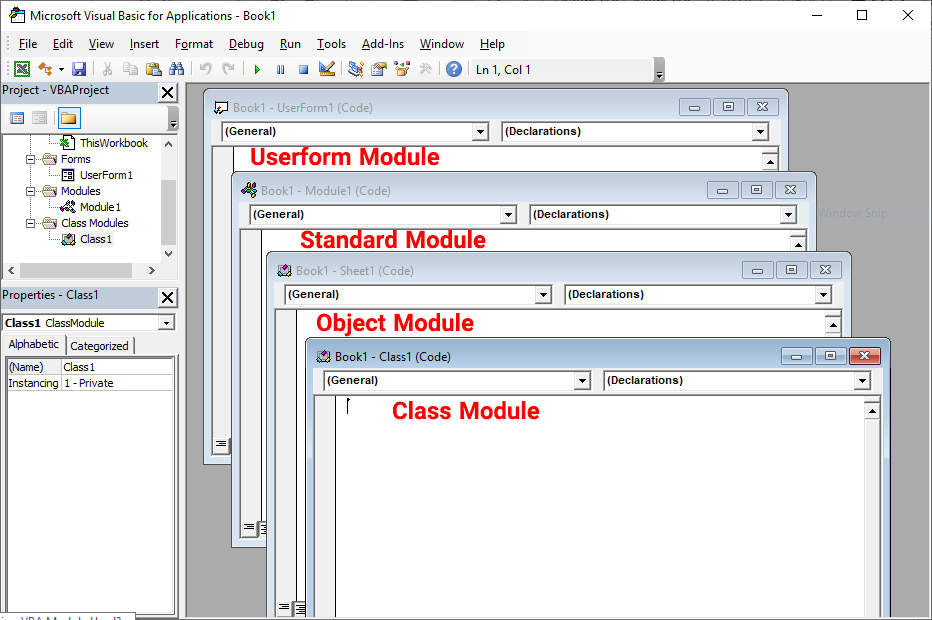Image resolution: width=932 pixels, height=620 pixels.
Task: Click View Object icon in Project panel
Action: [x=40, y=118]
